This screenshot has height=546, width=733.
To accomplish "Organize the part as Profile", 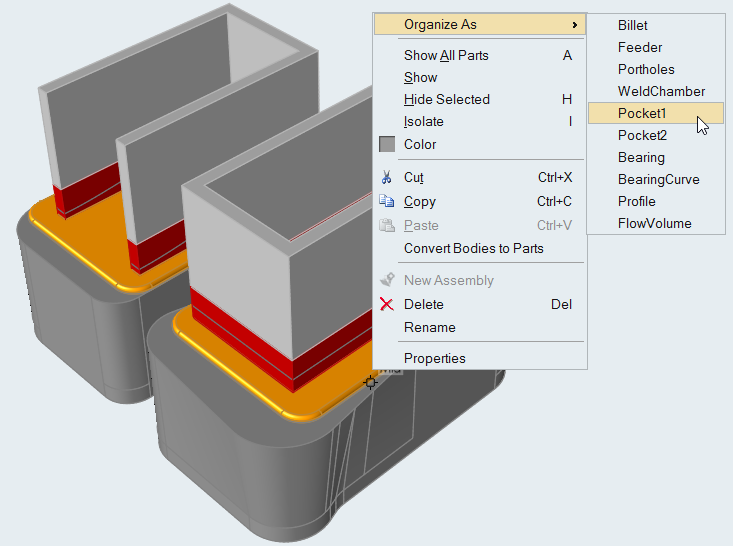I will click(637, 202).
